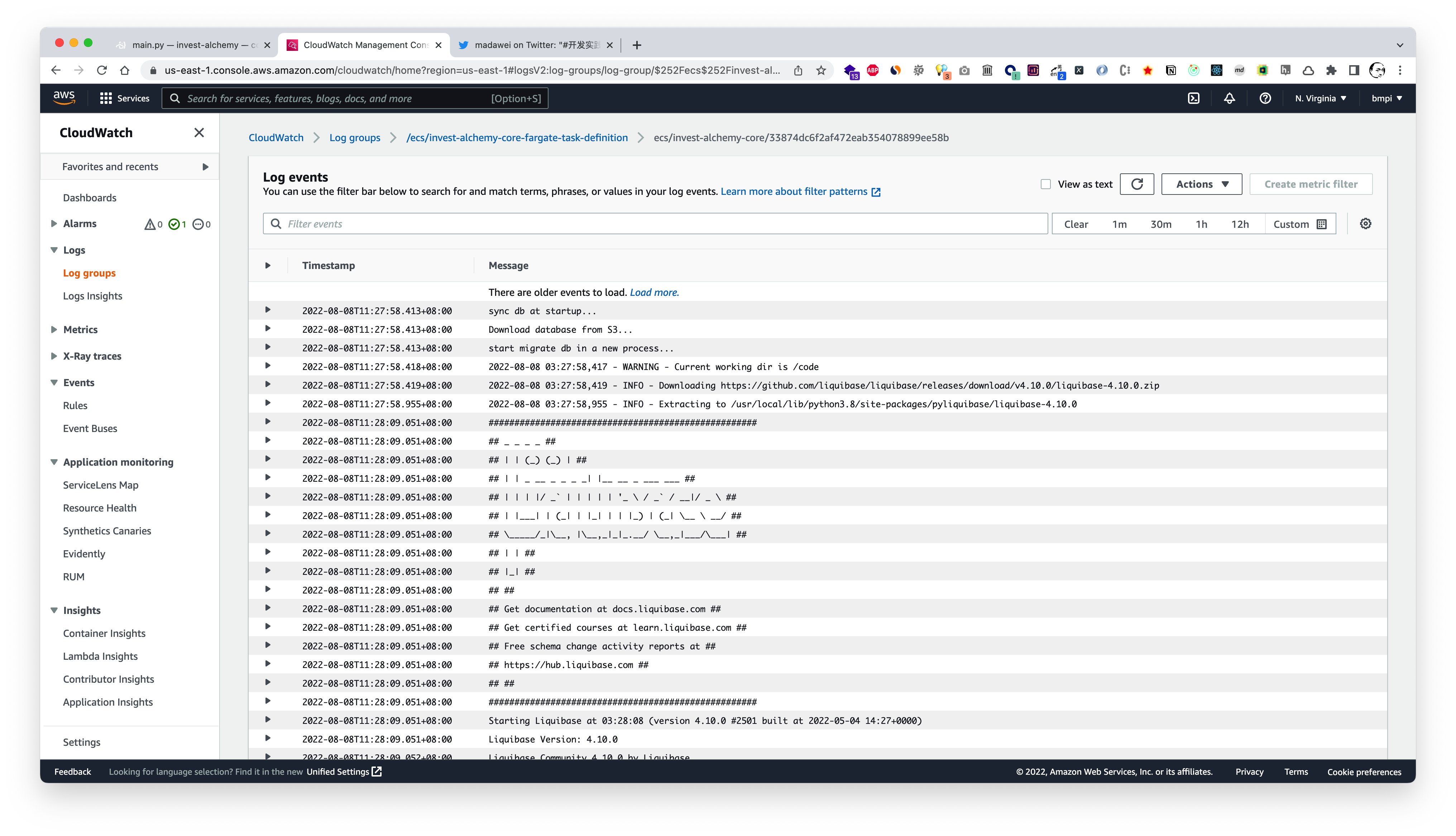Open alarms insufficient data count indicator
Viewport: 1456px width, 836px height.
[201, 224]
